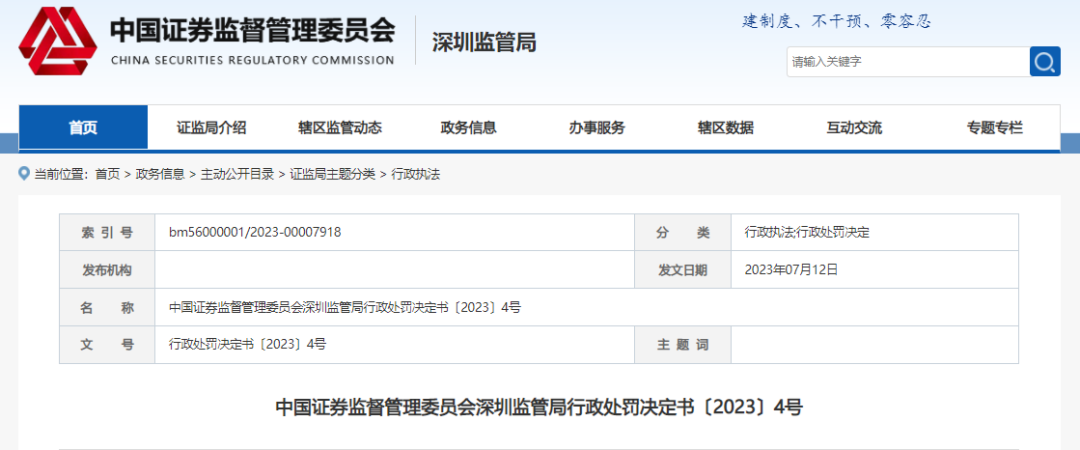This screenshot has width=1080, height=450.
Task: Open the 辖区监管动态 menu
Action: [x=340, y=127]
